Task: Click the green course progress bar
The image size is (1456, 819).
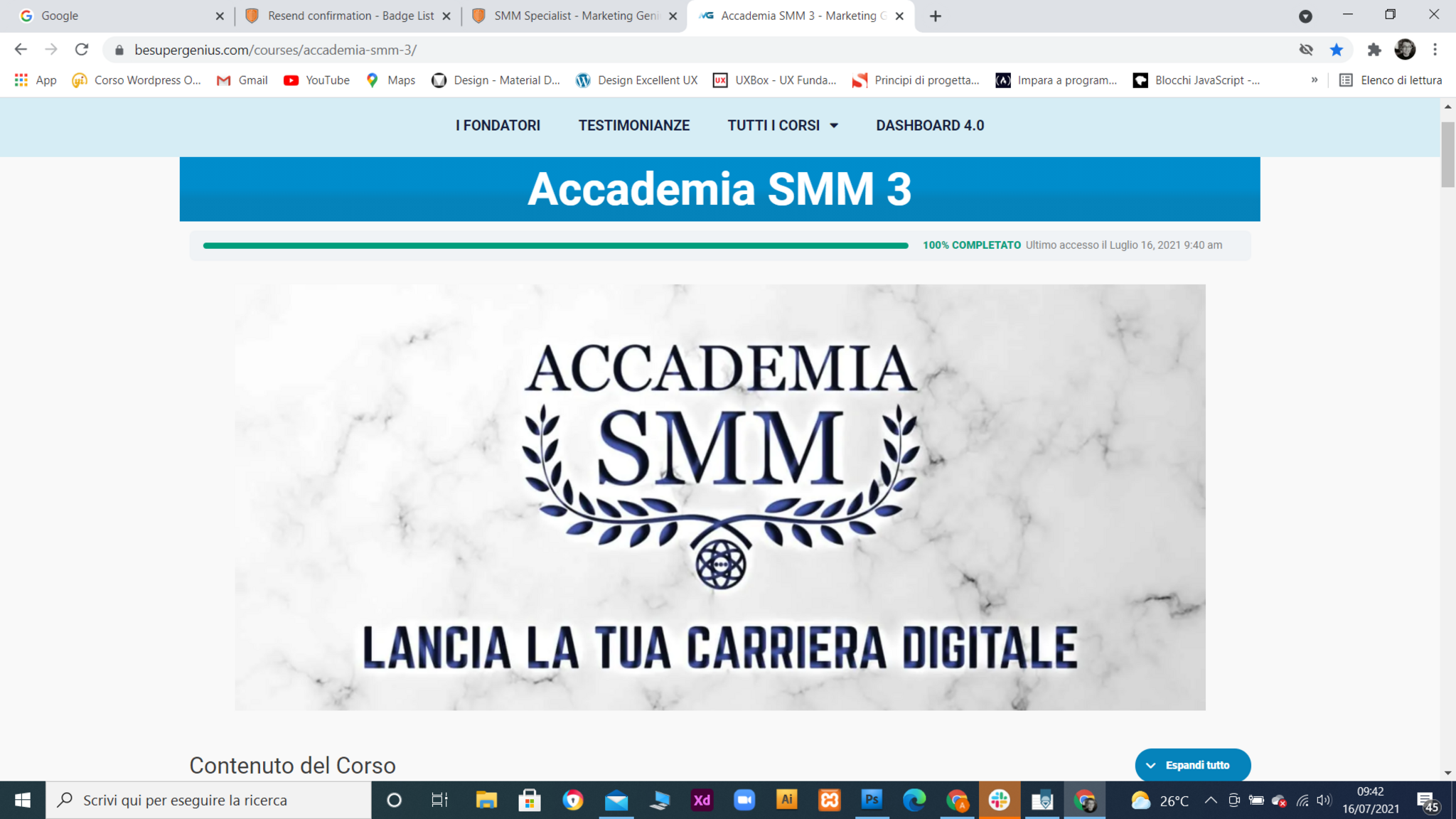Action: [x=555, y=245]
